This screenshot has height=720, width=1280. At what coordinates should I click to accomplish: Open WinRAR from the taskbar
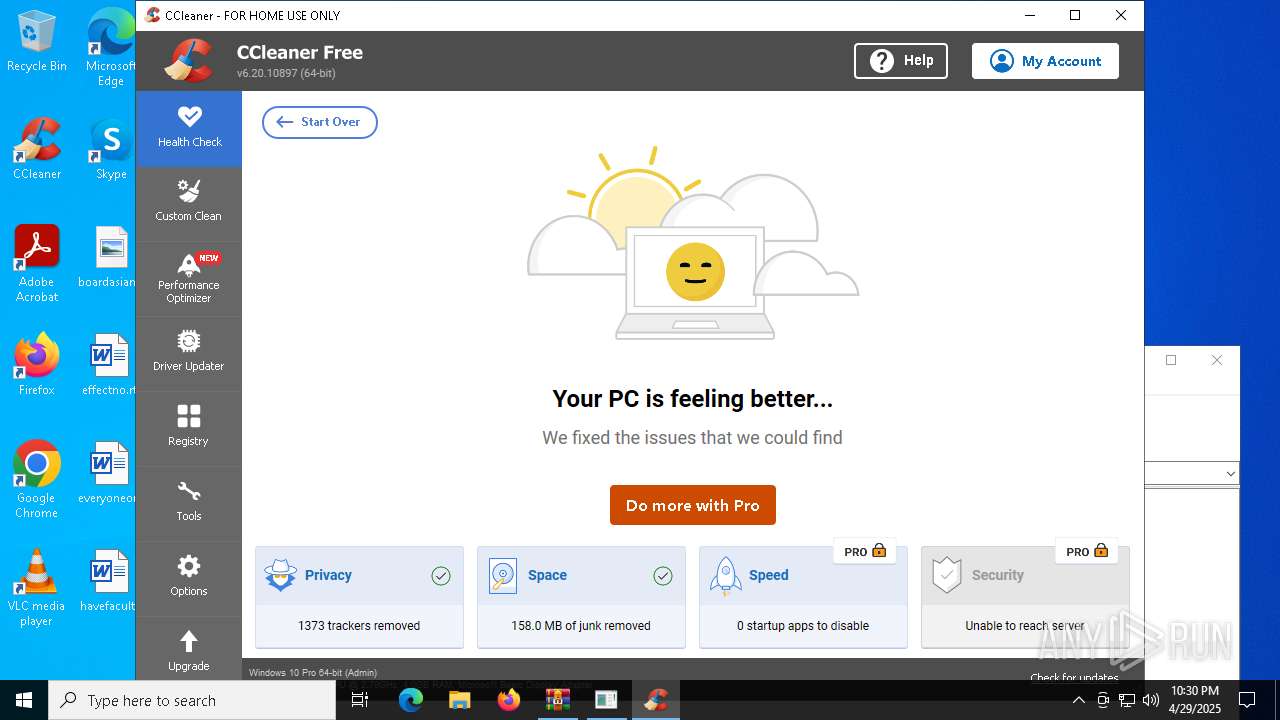pos(557,700)
